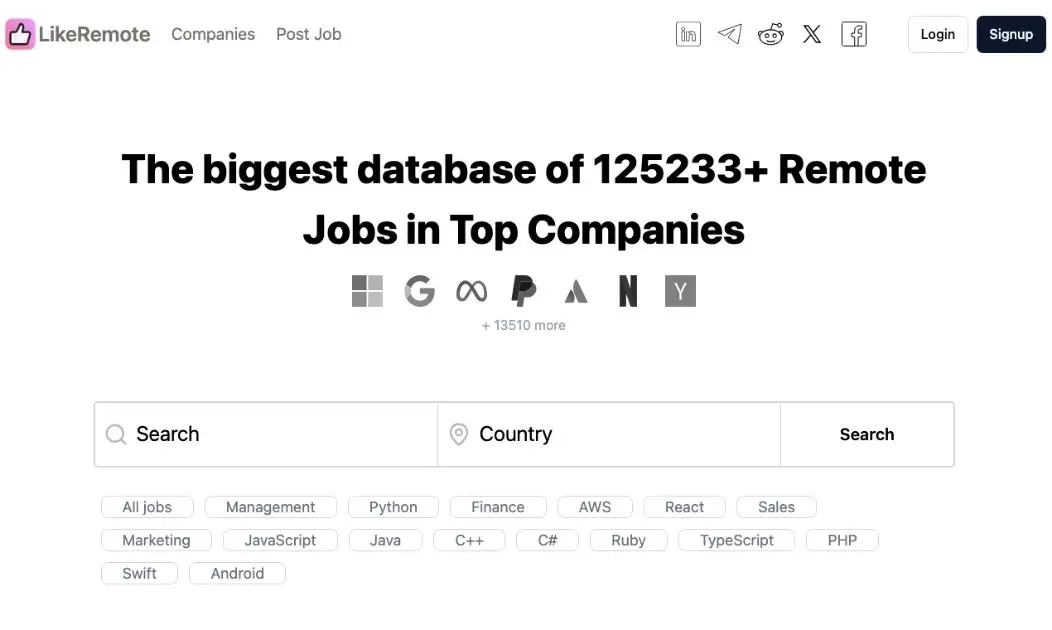The height and width of the screenshot is (630, 1052).
Task: Expand the "+ 13510 more" companies link
Action: click(523, 324)
